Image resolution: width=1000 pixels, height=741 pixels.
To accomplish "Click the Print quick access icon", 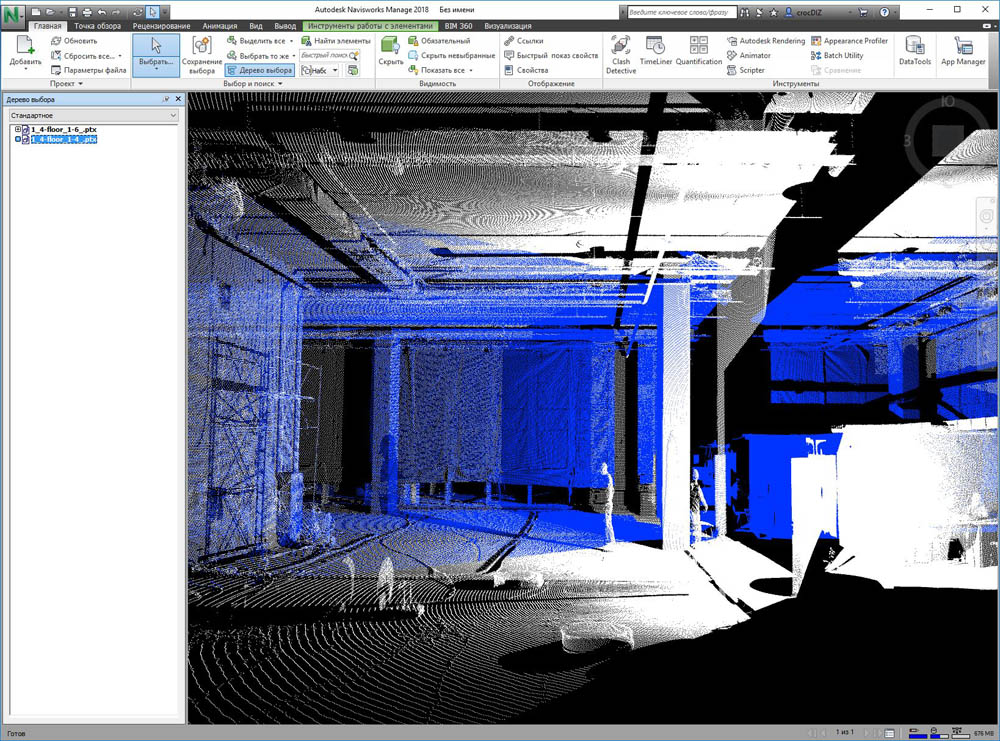I will [x=87, y=11].
